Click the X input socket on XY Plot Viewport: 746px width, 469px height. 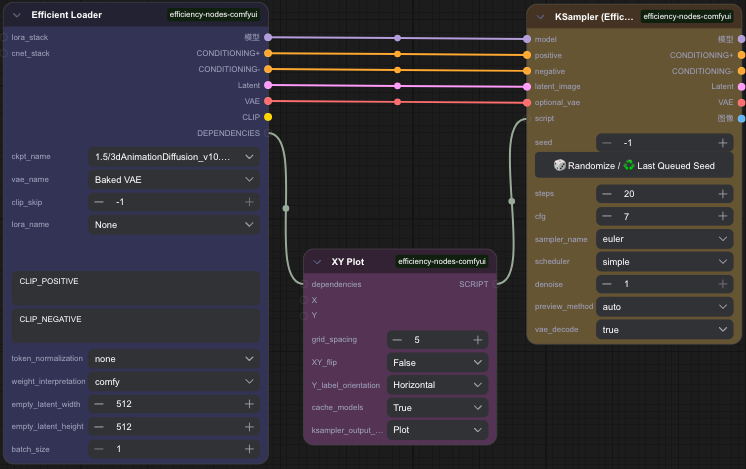pos(304,300)
